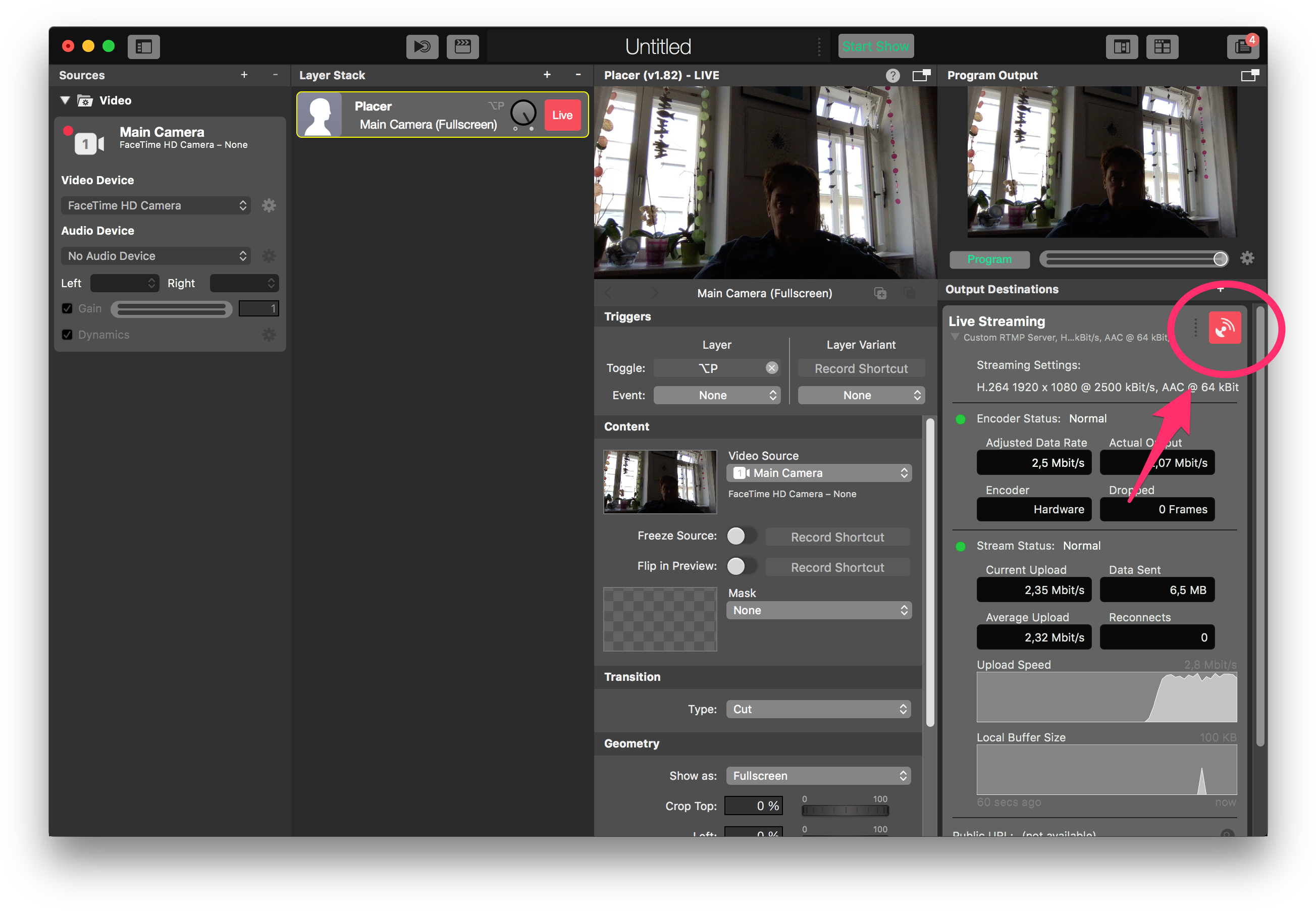
Task: Uncheck the Gain checkbox
Action: 67,309
